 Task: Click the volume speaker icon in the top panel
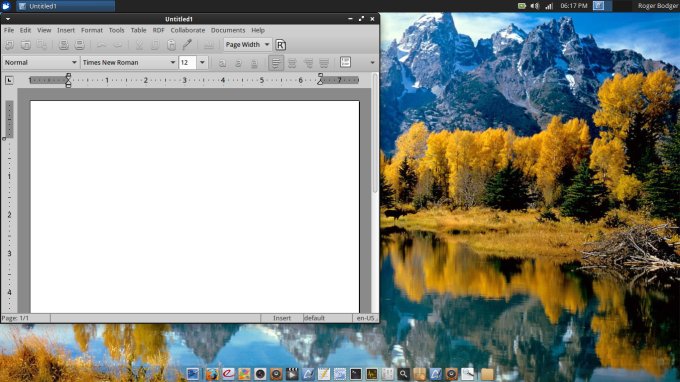coord(535,6)
